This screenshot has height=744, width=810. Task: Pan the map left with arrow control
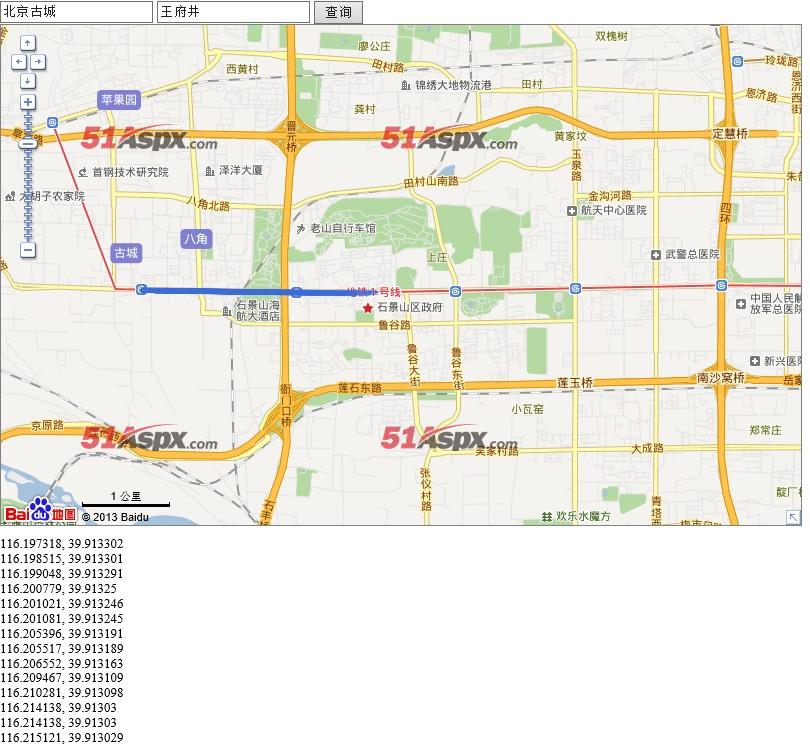click(x=19, y=62)
